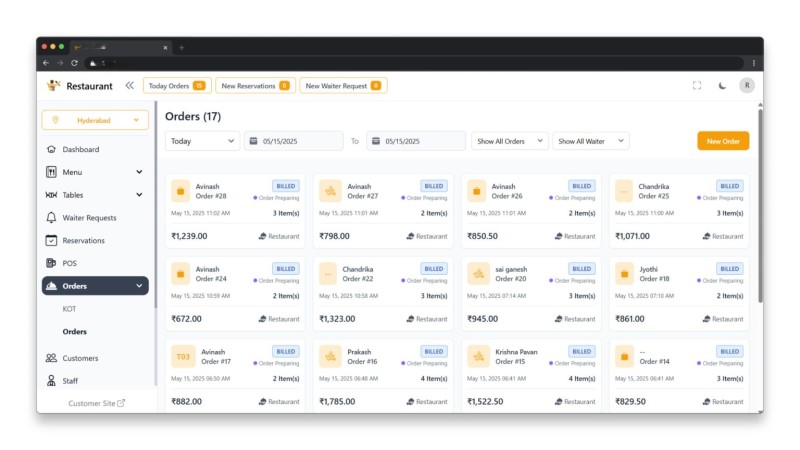The height and width of the screenshot is (450, 800).
Task: Click the Staff person icon
Action: (x=51, y=381)
